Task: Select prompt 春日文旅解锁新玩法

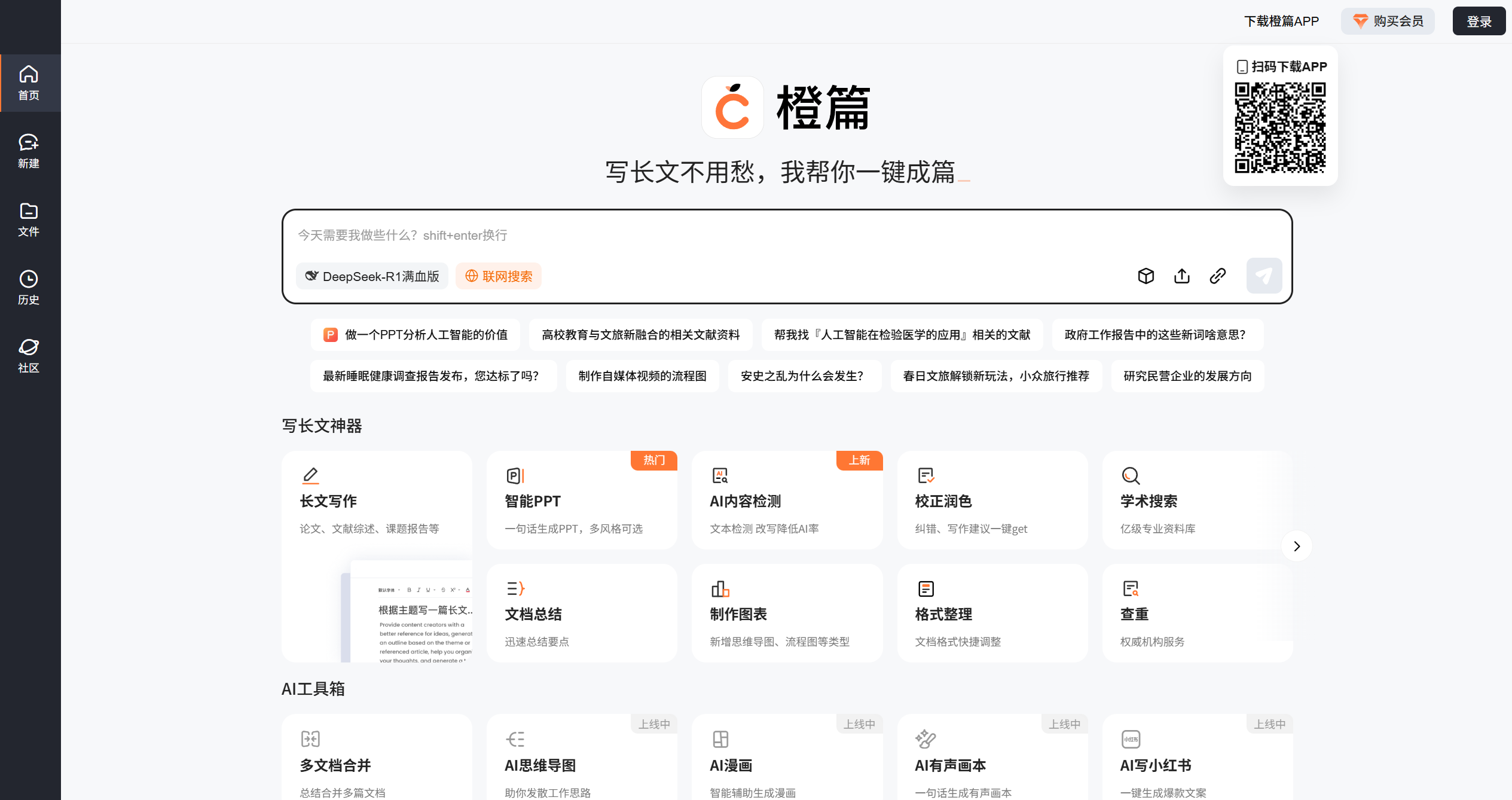Action: click(x=996, y=376)
